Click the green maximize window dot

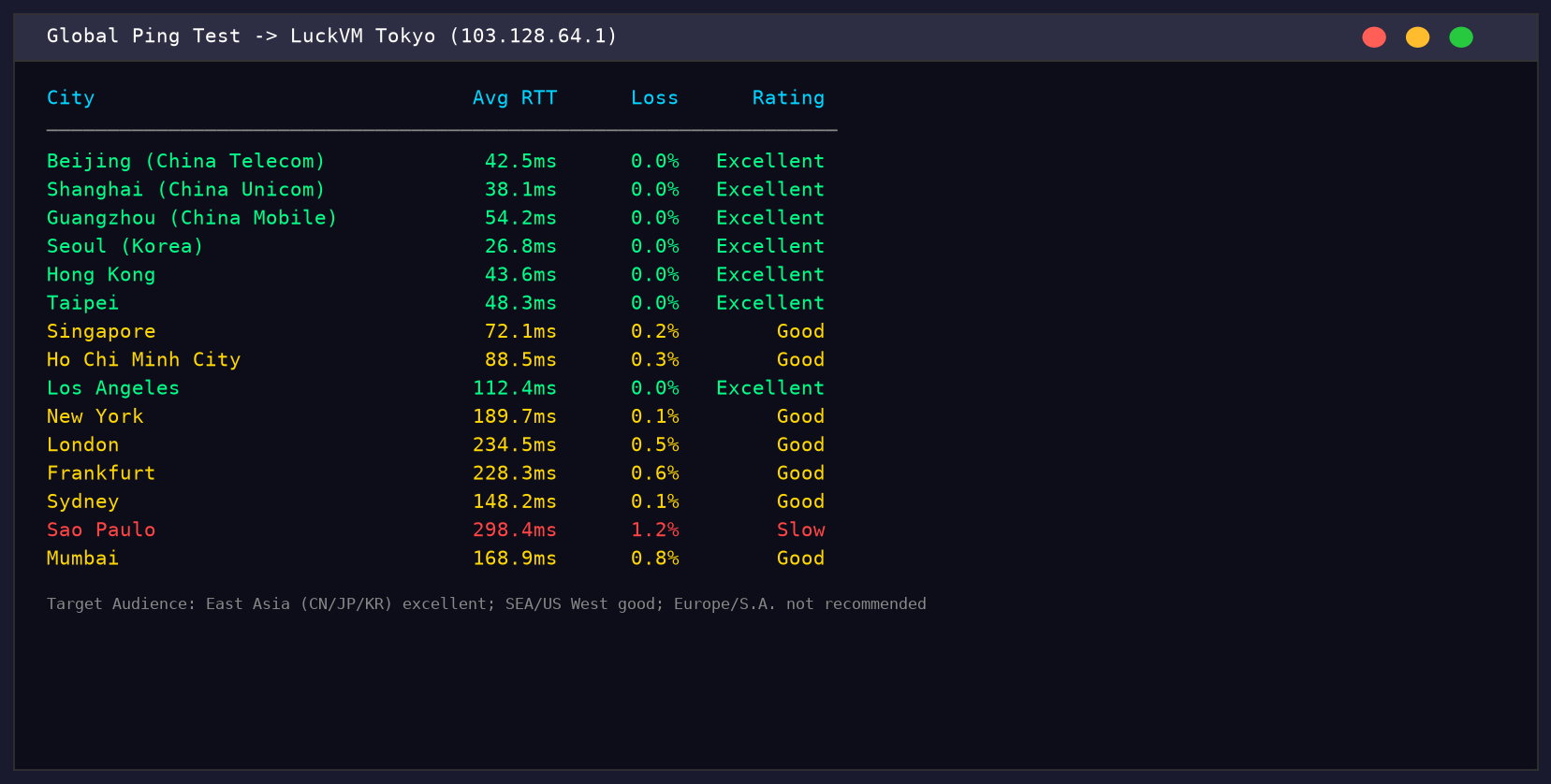(1461, 37)
